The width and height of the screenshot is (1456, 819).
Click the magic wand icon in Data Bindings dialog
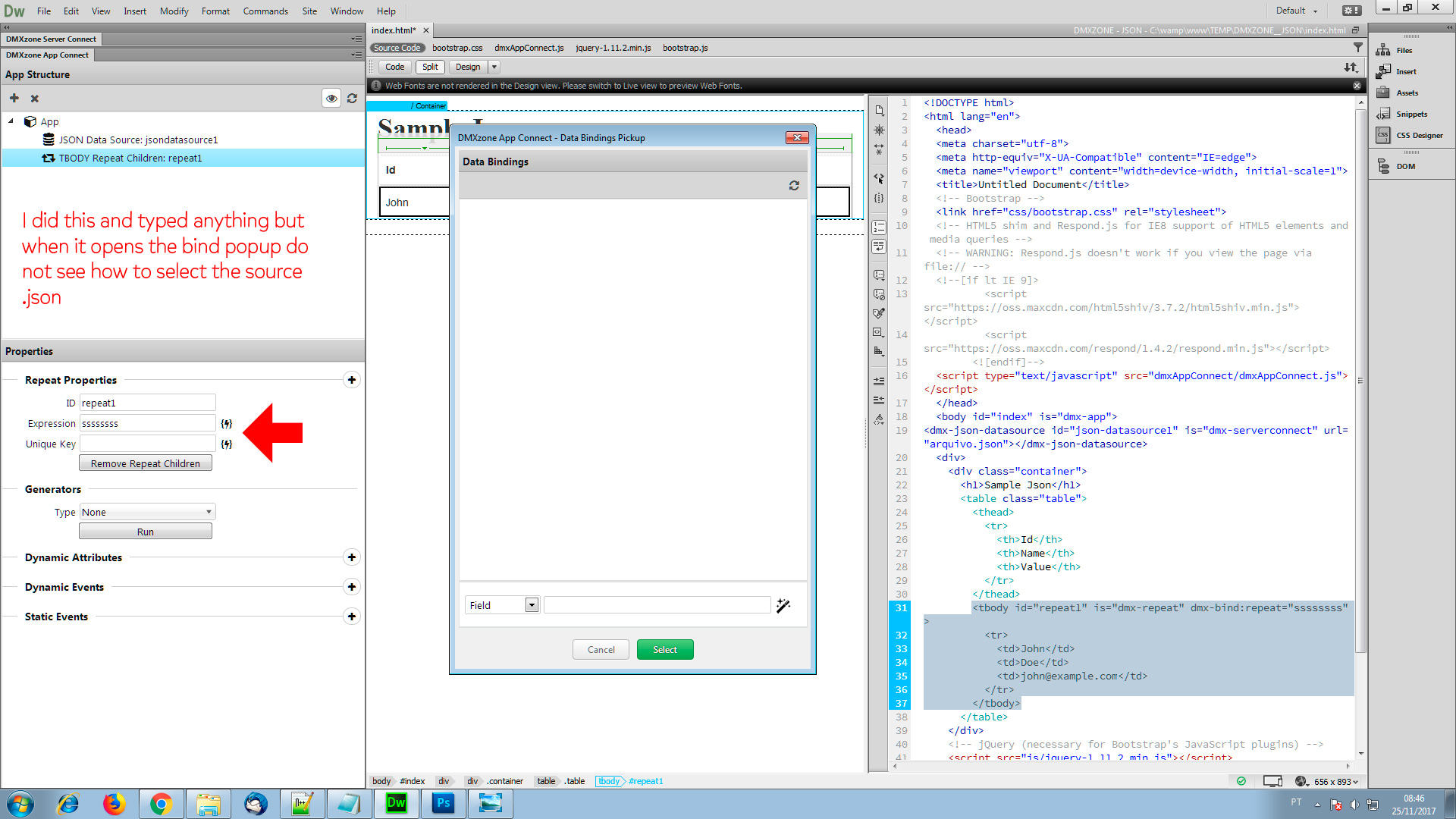783,605
